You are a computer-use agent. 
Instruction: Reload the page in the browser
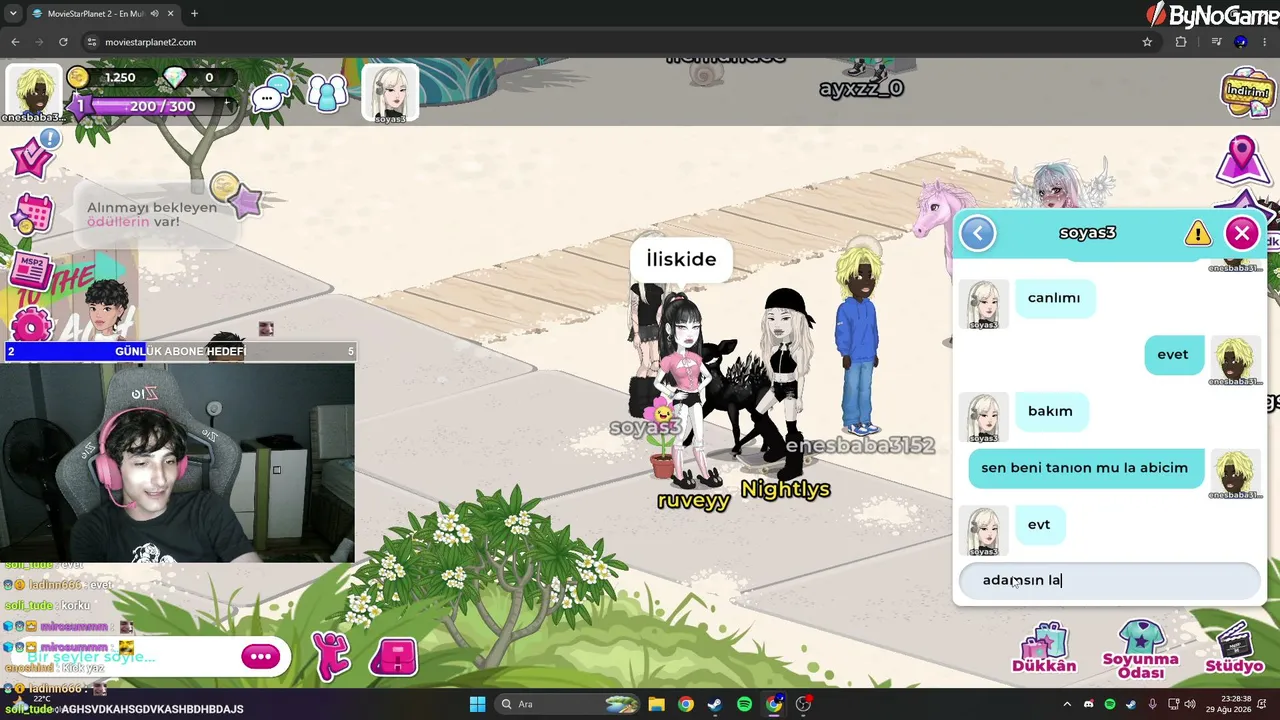click(63, 42)
